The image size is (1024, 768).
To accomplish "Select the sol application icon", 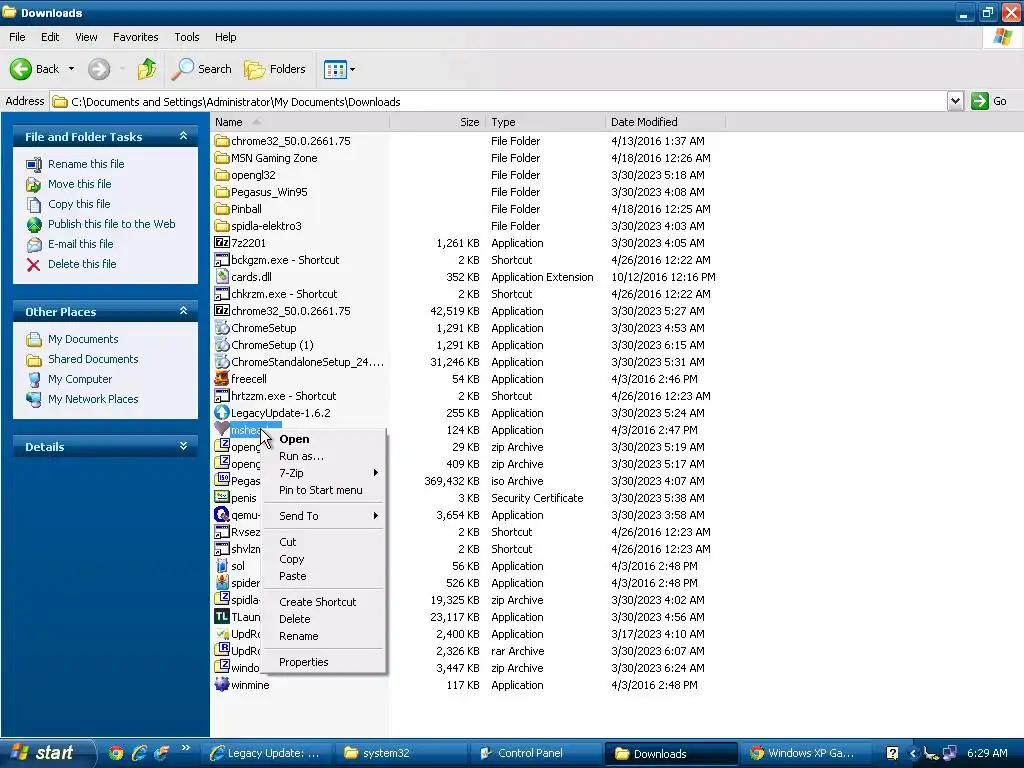I will (222, 565).
